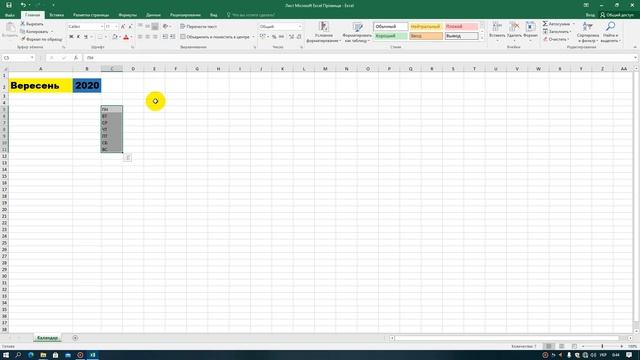Screen dimensions: 640x360
Task: Click the Cut (Вырезать) scissors button
Action: [32, 24]
